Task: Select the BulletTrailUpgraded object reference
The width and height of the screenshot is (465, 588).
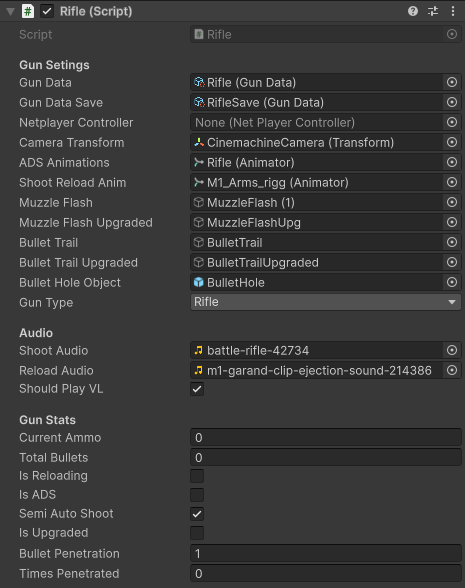Action: tap(316, 262)
